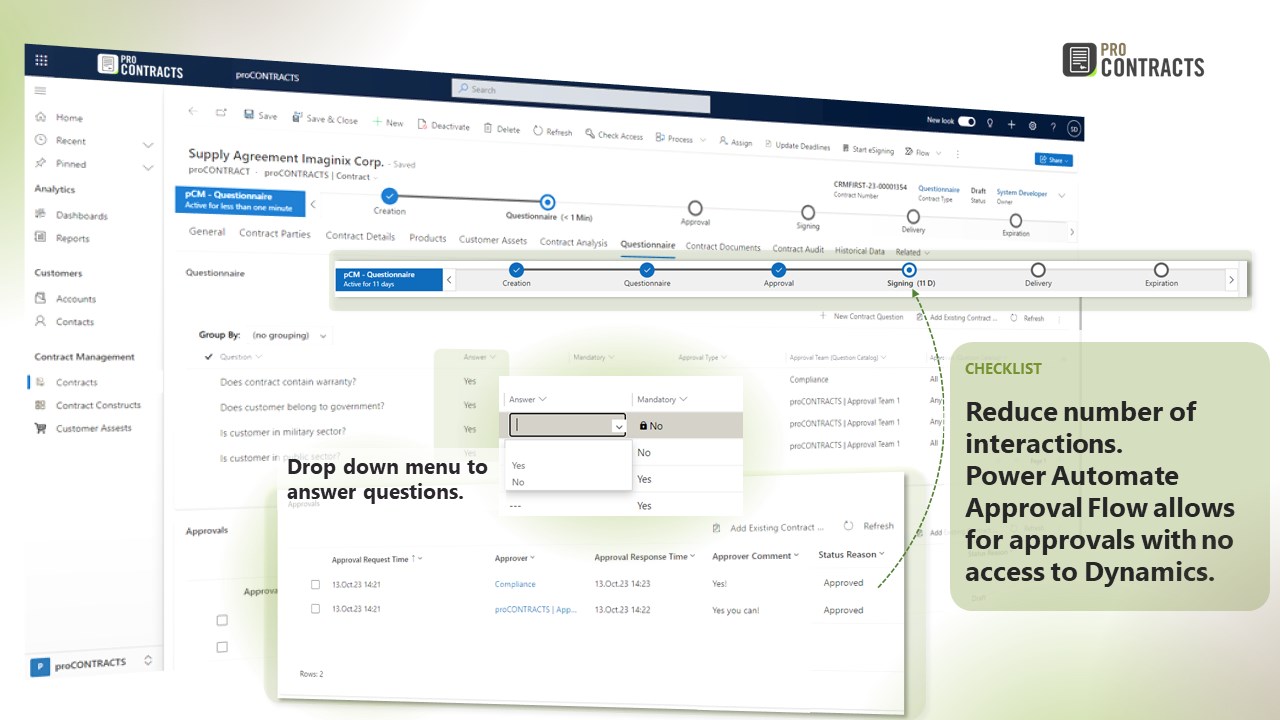
Task: Click Add Existing Contract in Approvals panel
Action: coord(768,527)
